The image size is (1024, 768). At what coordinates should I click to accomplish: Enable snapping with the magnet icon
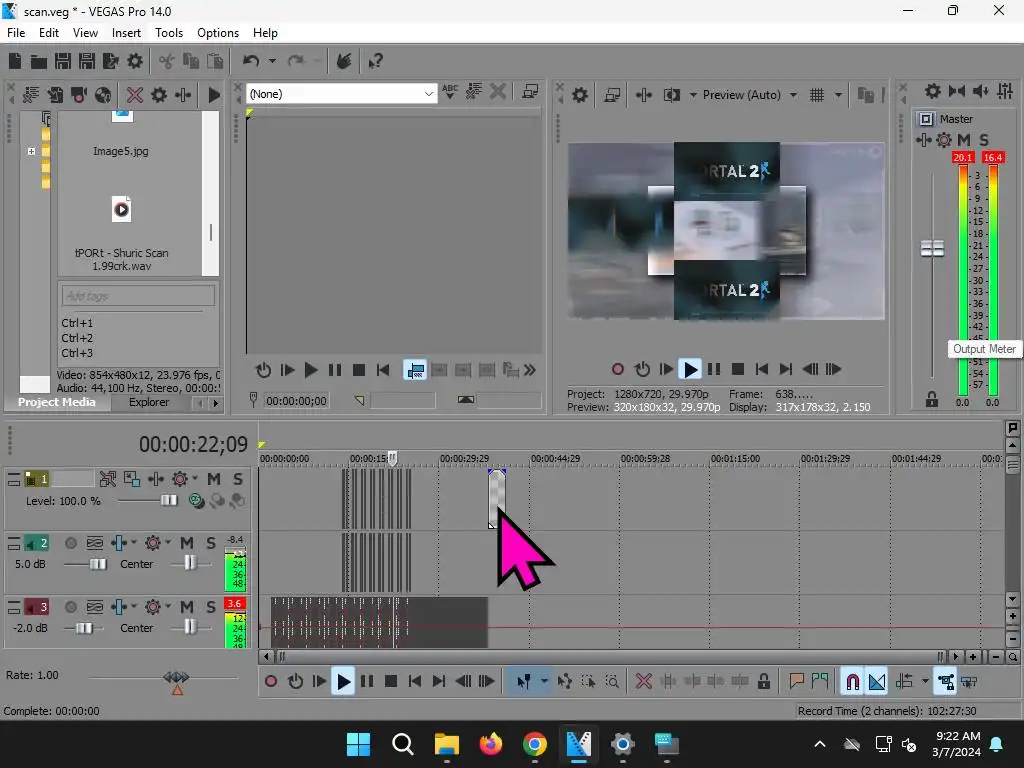pyautogui.click(x=852, y=682)
